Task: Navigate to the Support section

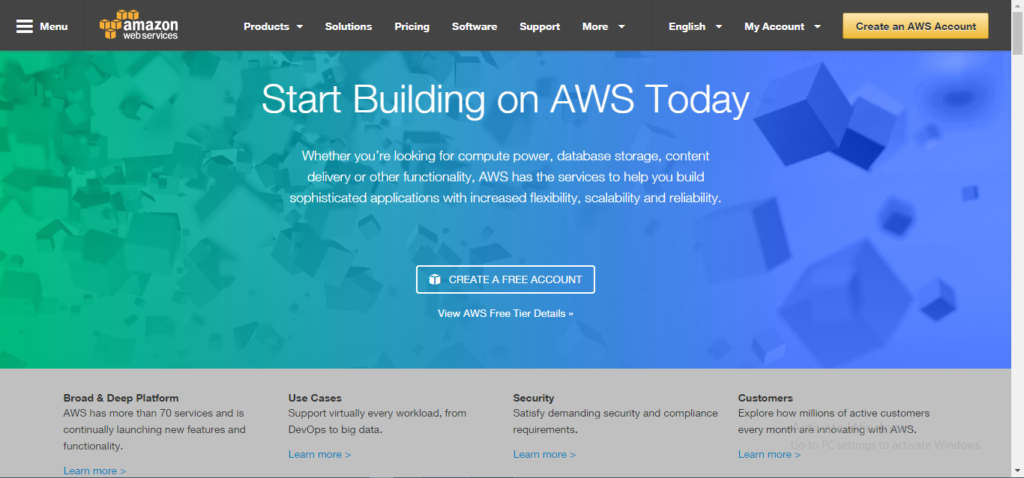Action: 540,27
